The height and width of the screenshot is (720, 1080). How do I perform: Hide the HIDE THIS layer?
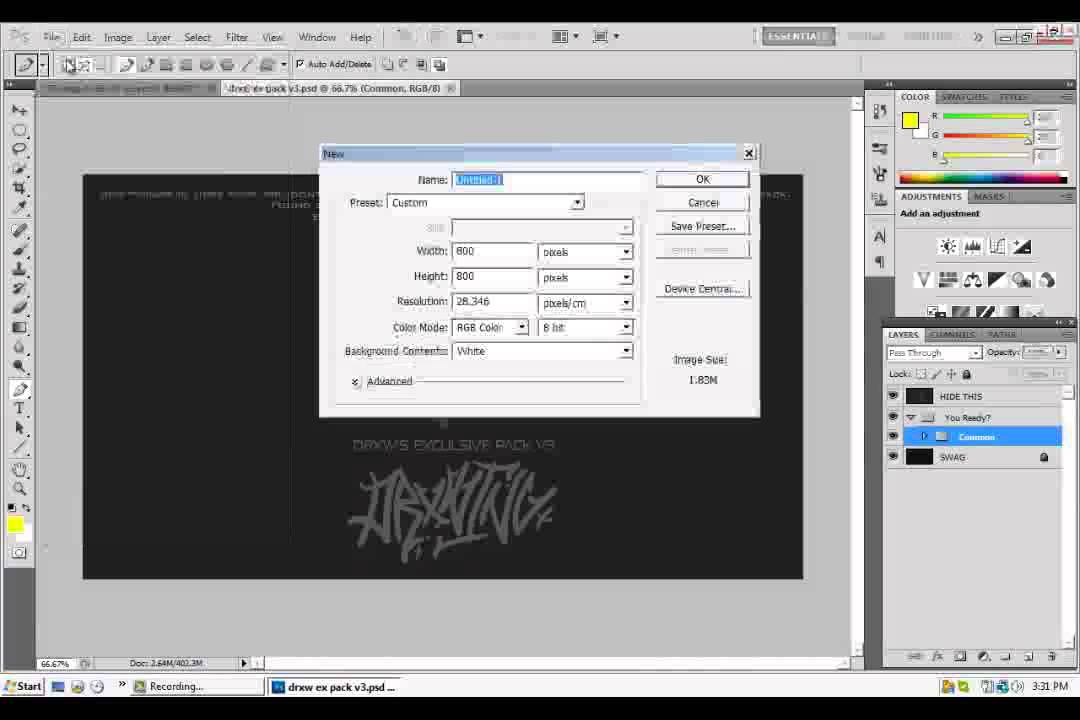[893, 396]
